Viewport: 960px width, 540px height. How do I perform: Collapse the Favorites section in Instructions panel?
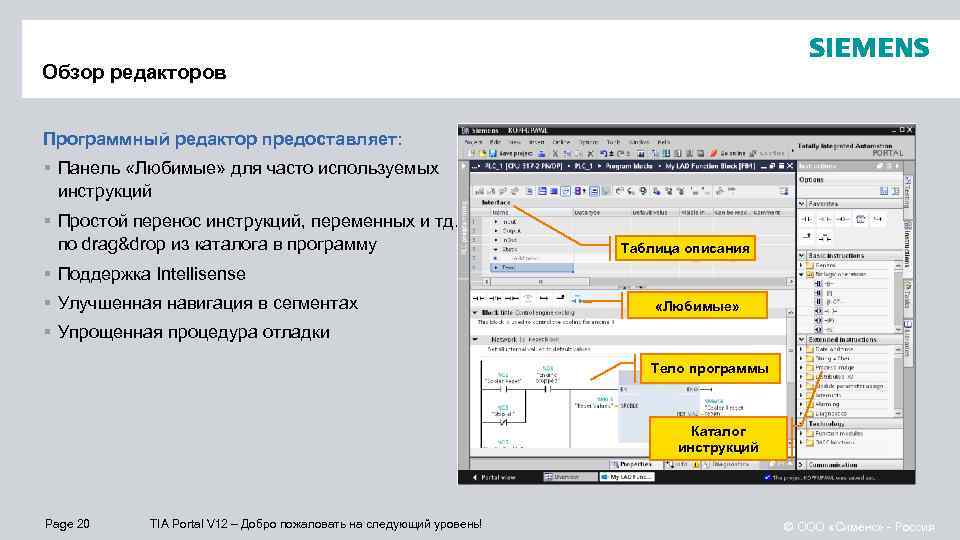801,204
